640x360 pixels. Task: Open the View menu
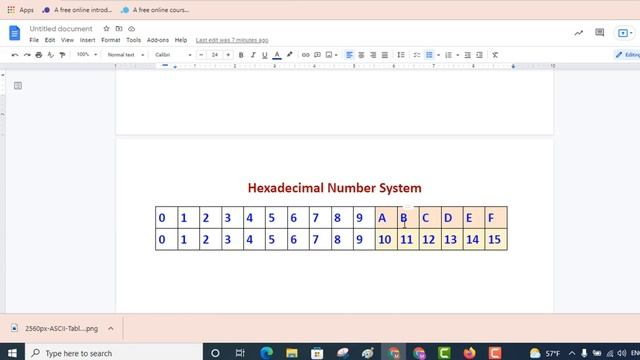pos(67,40)
